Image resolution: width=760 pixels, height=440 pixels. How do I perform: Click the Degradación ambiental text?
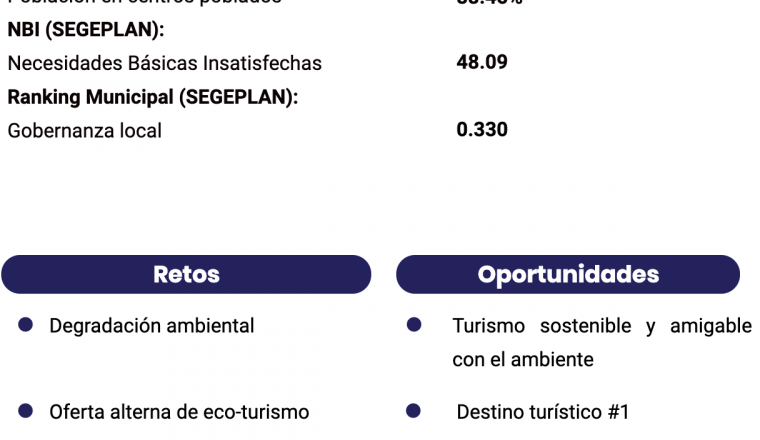152,326
